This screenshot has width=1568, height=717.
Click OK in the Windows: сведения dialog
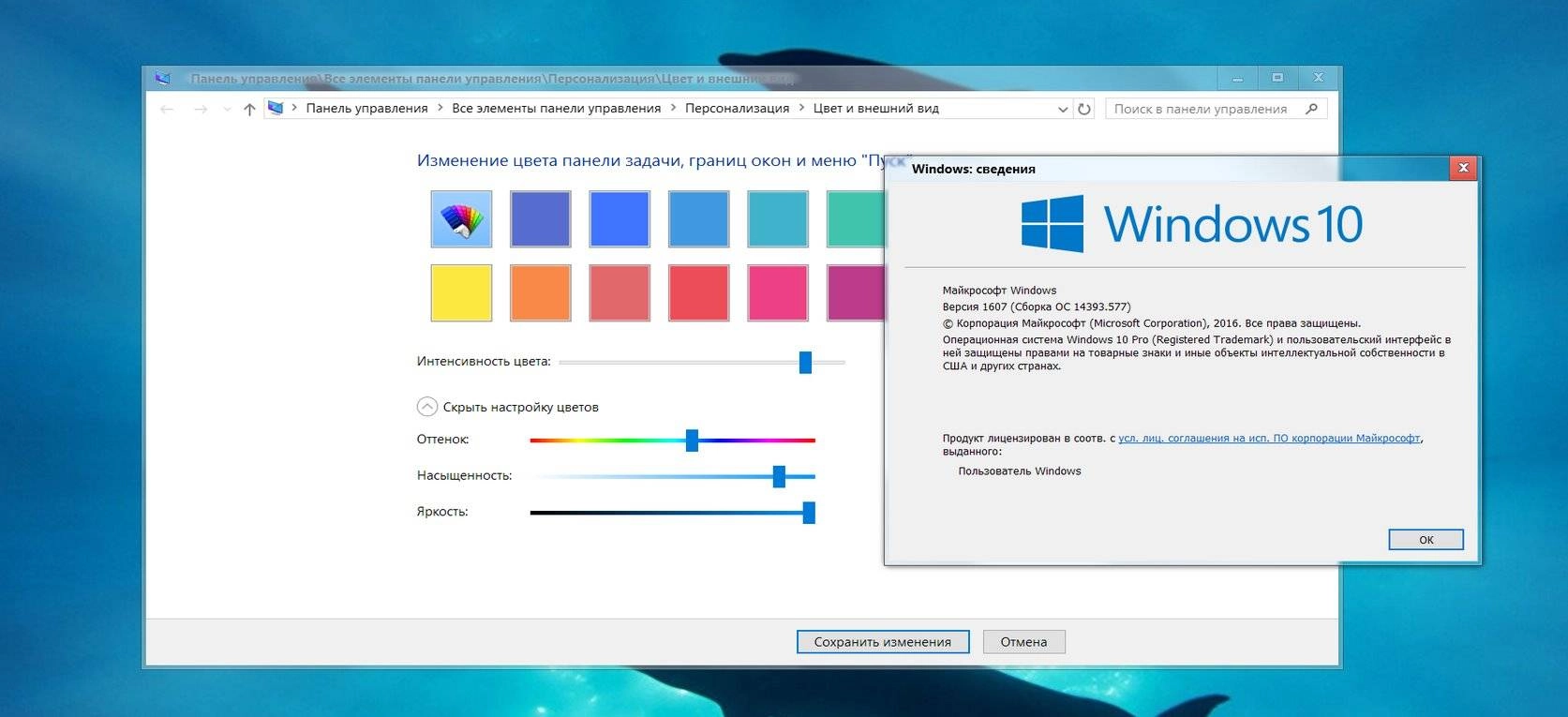click(1426, 539)
